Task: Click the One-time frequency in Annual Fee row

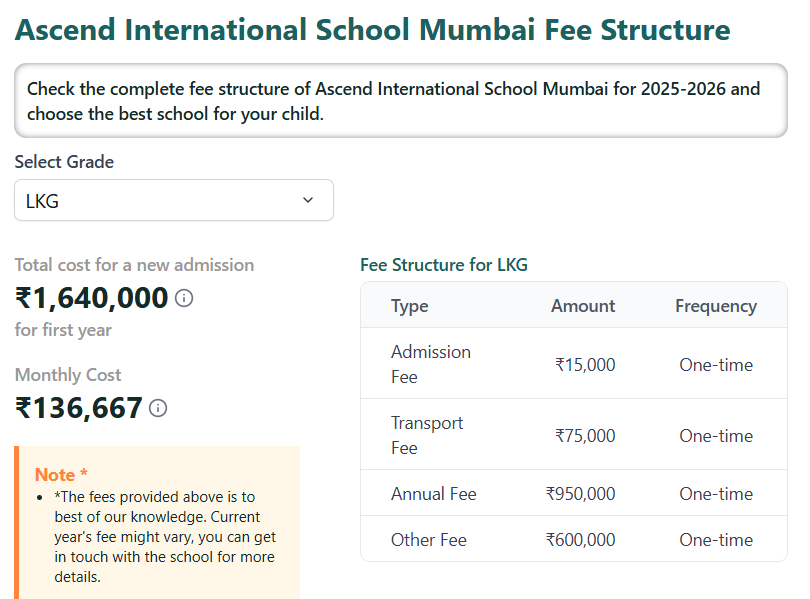Action: [x=716, y=494]
